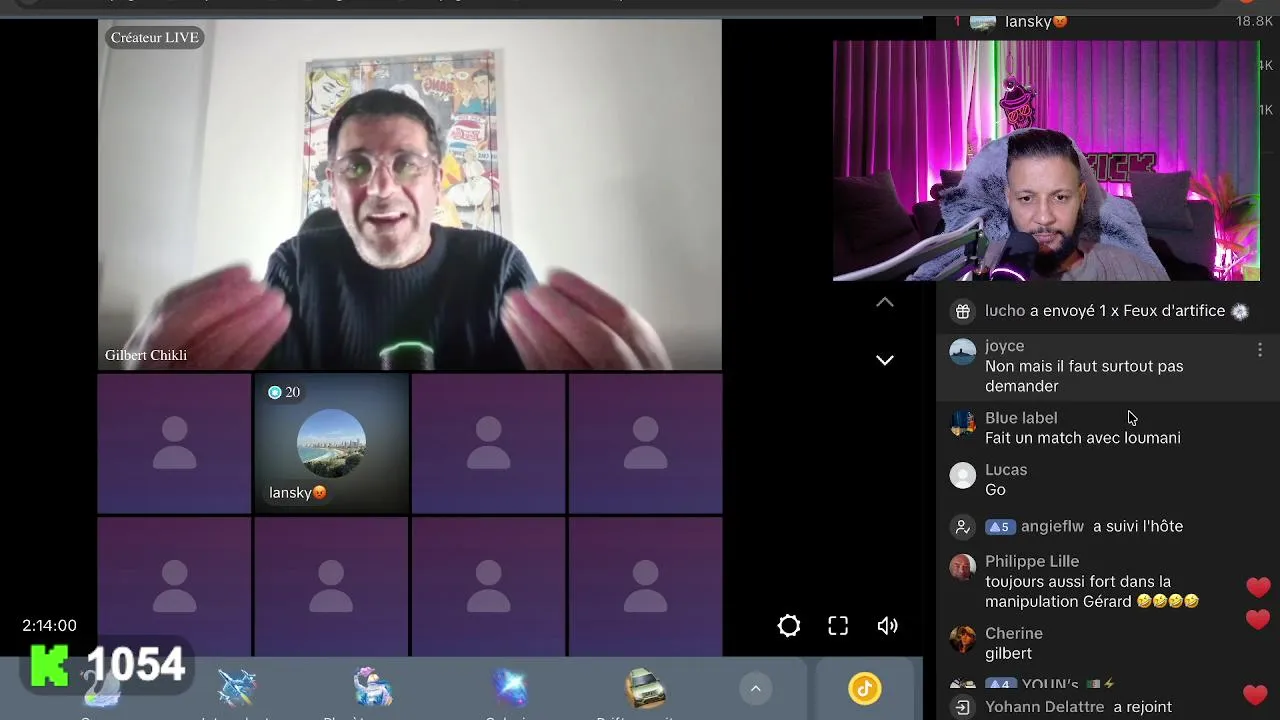Click the Créateur LIVE badge
Screen dimensions: 1280x720
(x=155, y=38)
